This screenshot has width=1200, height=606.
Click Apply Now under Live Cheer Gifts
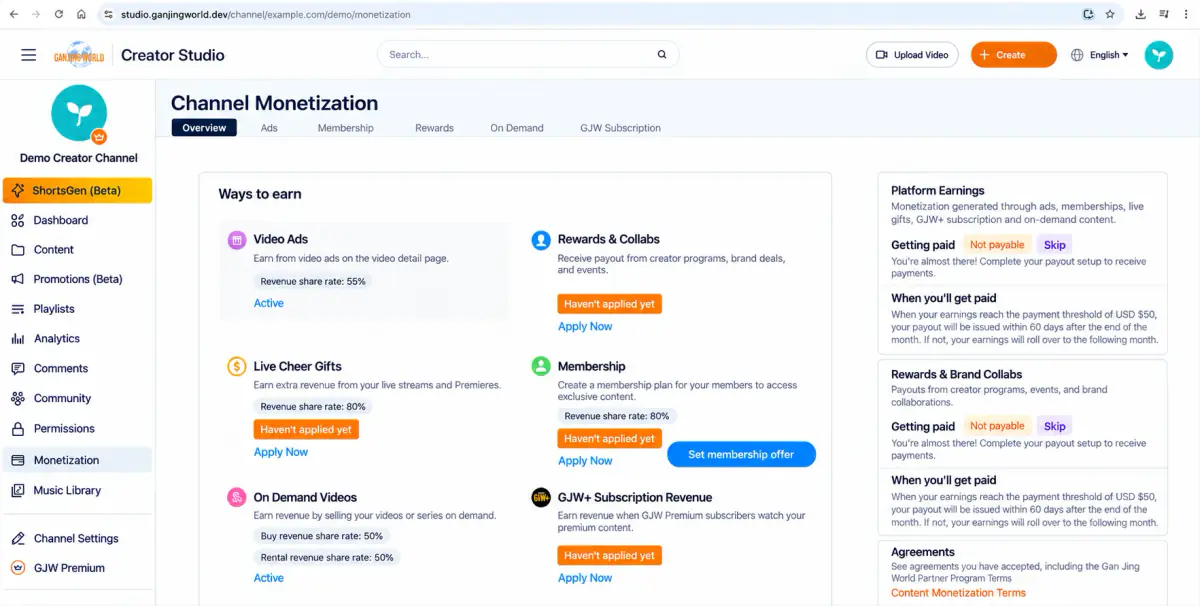point(281,452)
